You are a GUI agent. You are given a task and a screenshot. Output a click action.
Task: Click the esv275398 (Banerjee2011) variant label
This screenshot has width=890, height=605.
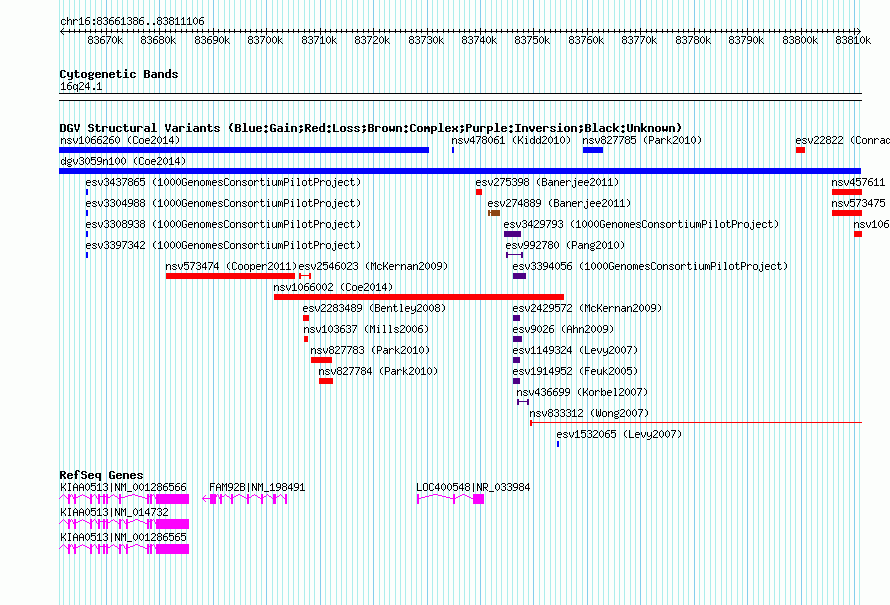pos(547,182)
